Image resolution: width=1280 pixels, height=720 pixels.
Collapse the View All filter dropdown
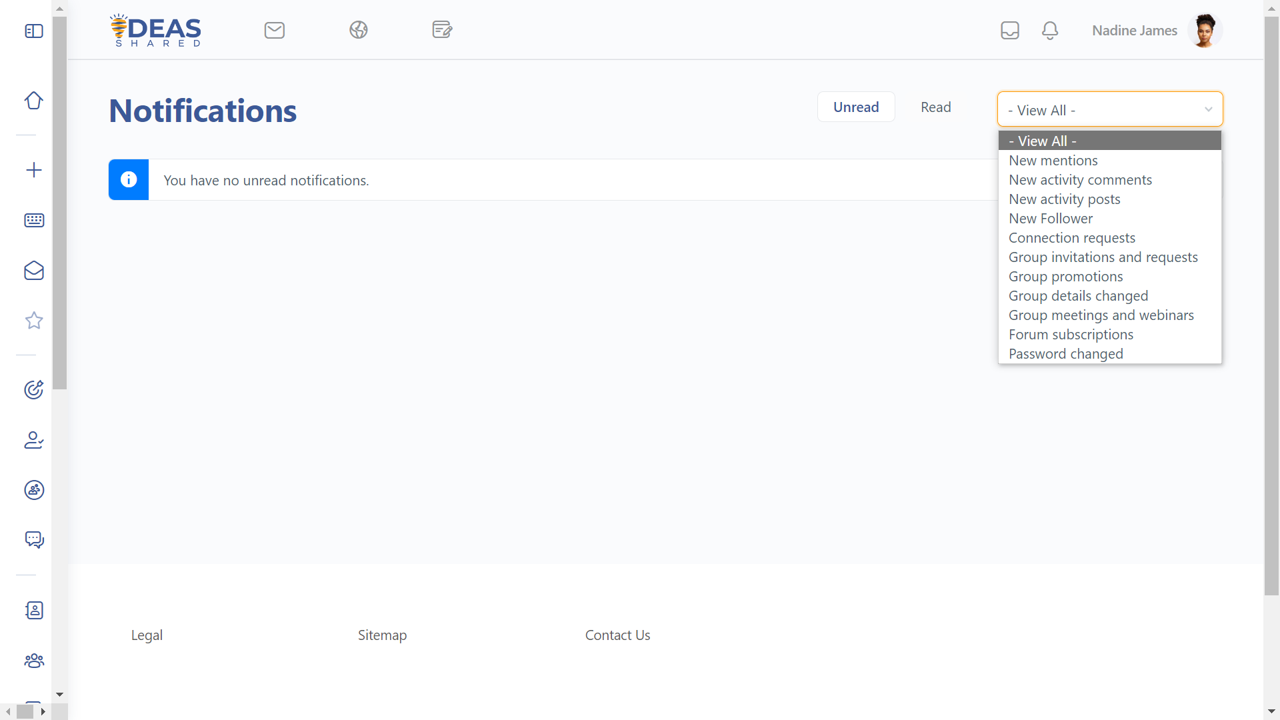[x=1110, y=110]
